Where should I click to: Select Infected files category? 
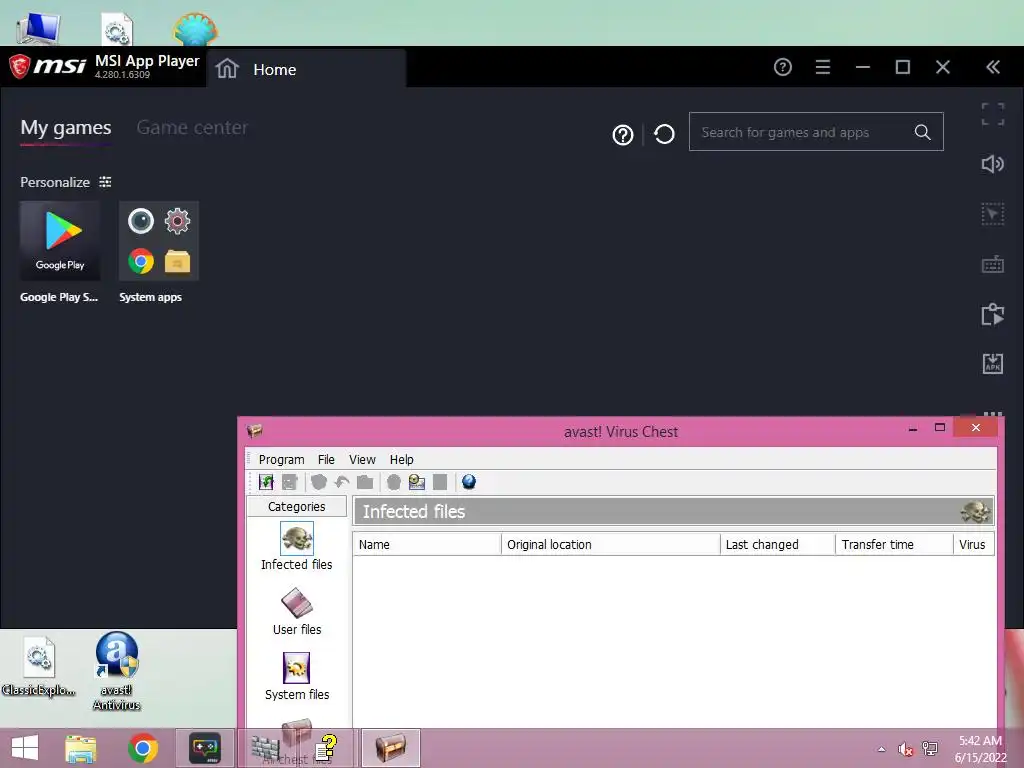(x=296, y=547)
